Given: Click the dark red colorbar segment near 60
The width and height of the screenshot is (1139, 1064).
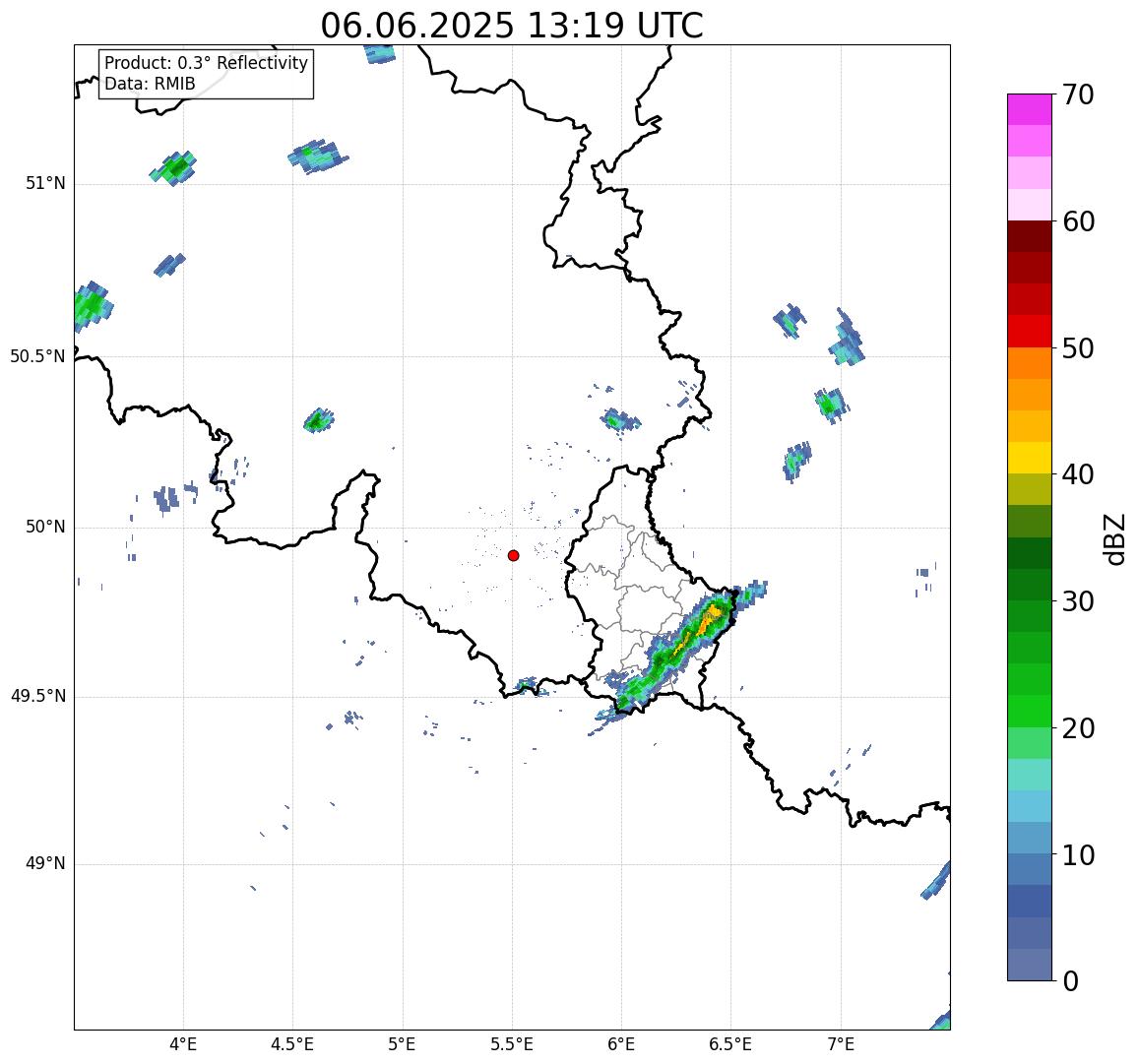Looking at the screenshot, I should pyautogui.click(x=1030, y=236).
